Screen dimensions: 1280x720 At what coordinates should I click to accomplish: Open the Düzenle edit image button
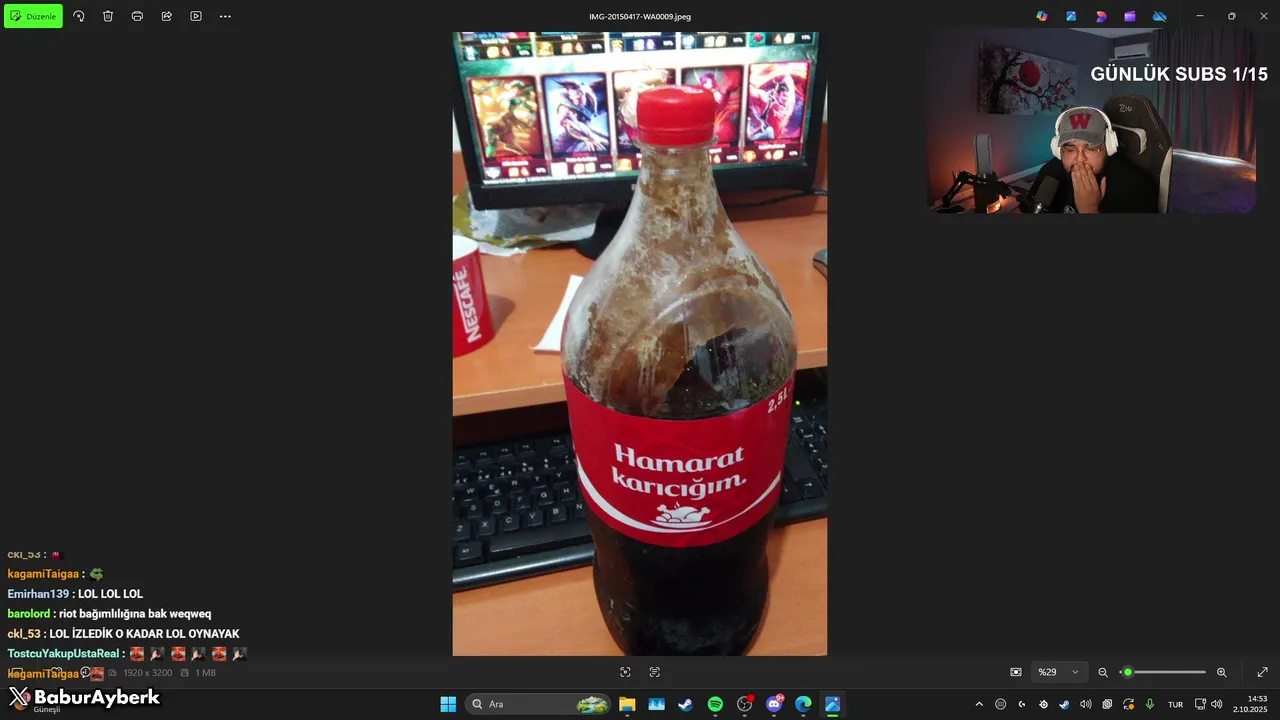tap(34, 16)
